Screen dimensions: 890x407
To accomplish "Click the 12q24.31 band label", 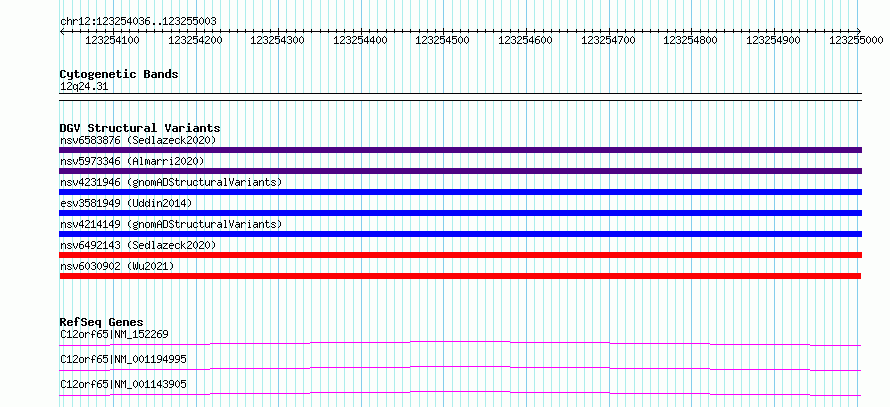I will [x=84, y=87].
